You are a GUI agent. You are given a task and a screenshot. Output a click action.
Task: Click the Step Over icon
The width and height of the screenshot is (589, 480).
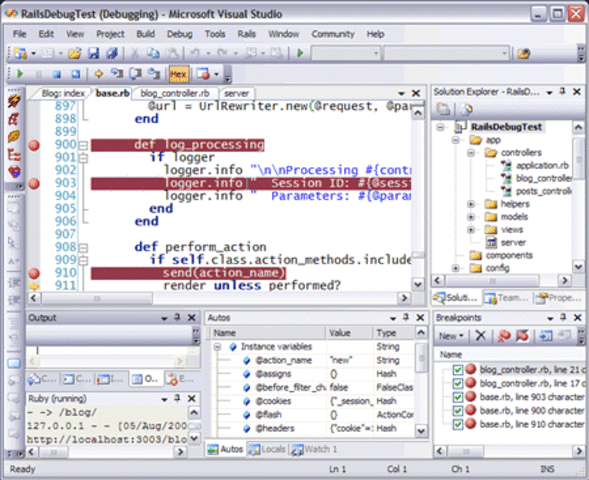pyautogui.click(x=135, y=74)
